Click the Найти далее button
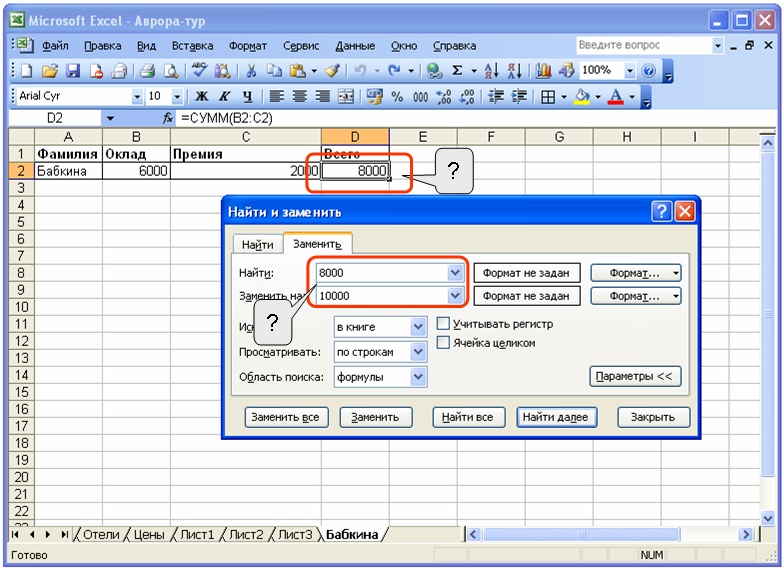Image resolution: width=784 pixels, height=568 pixels. [556, 417]
